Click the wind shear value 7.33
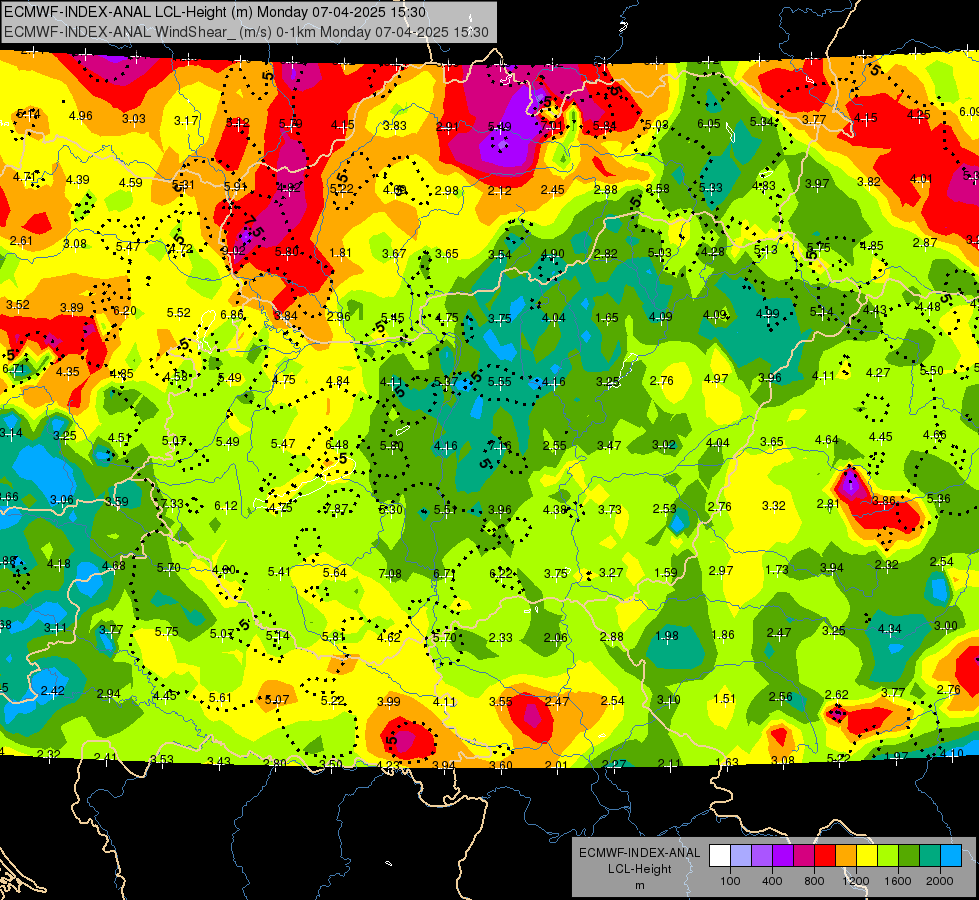This screenshot has width=979, height=900. click(x=172, y=503)
